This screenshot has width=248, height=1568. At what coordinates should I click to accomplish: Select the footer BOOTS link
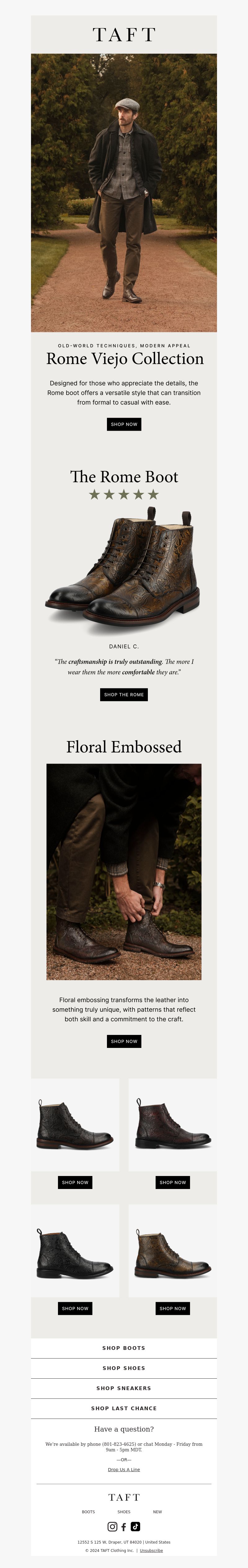point(88,1512)
